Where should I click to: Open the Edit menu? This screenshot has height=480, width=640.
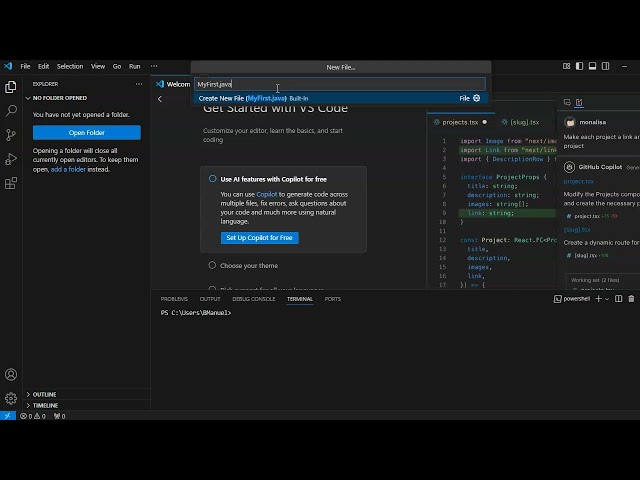[x=44, y=66]
